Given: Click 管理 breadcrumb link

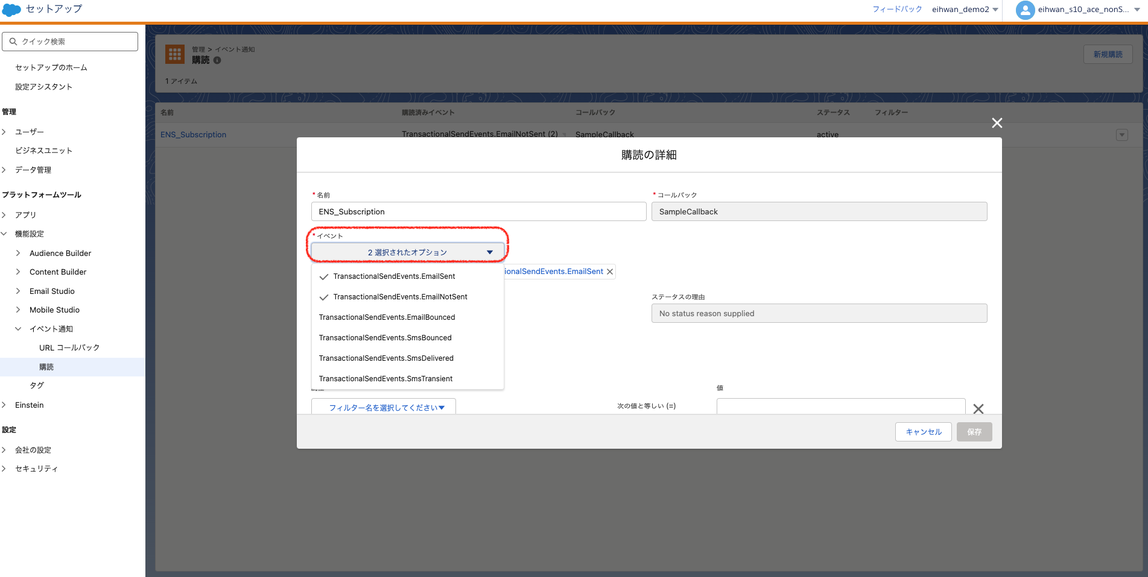Looking at the screenshot, I should (198, 49).
